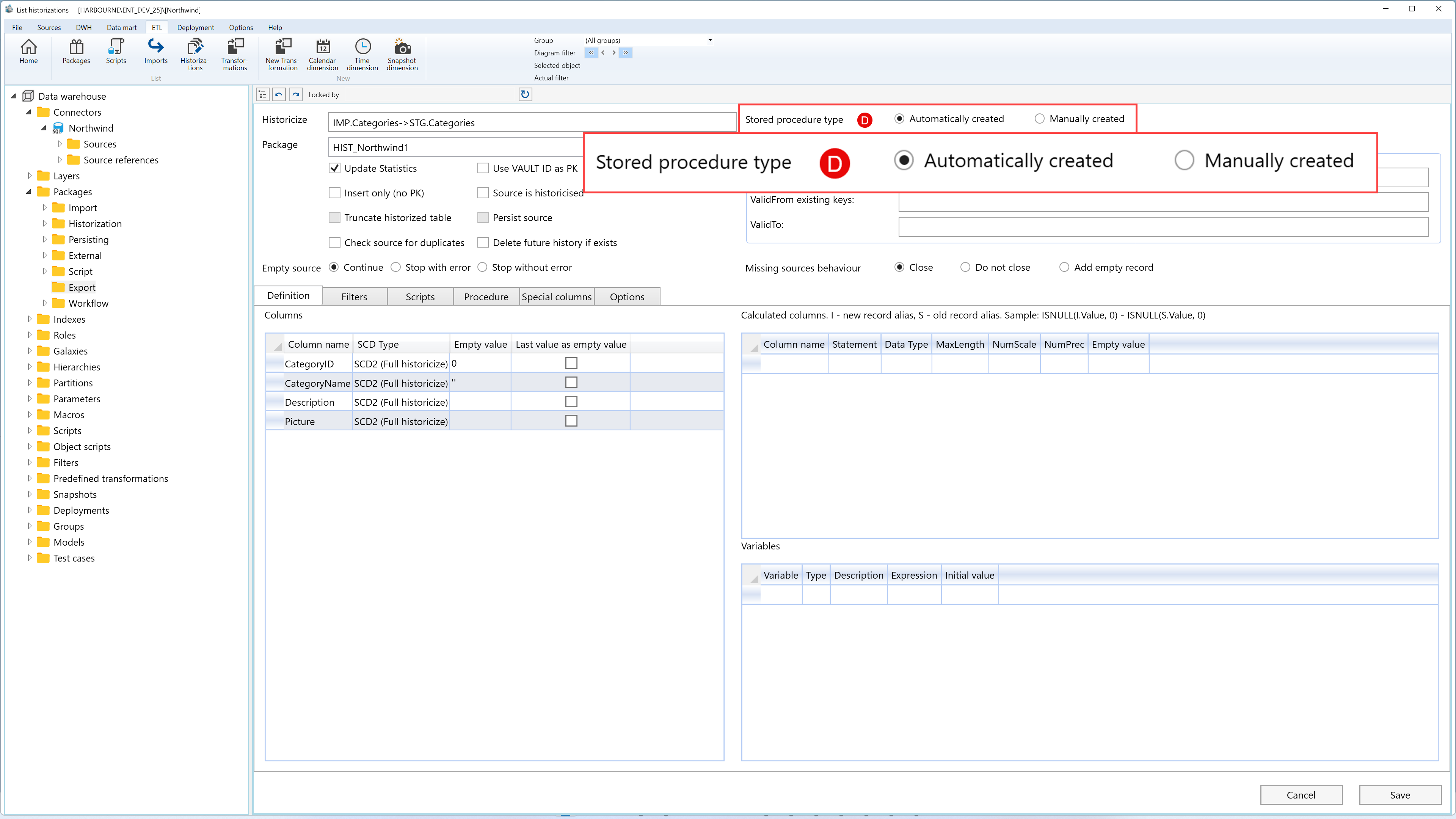The image size is (1456, 819).
Task: Select Add empty record option
Action: click(1064, 267)
